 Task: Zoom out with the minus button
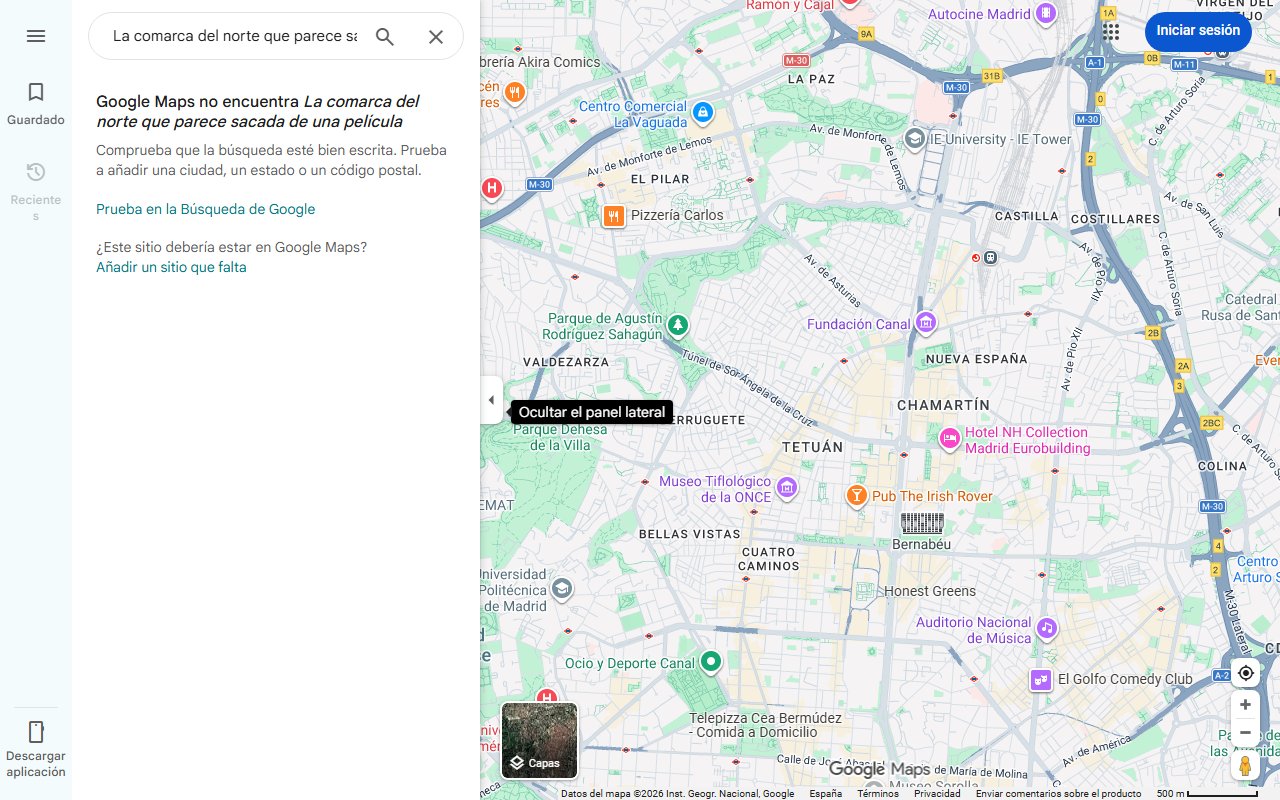tap(1245, 733)
